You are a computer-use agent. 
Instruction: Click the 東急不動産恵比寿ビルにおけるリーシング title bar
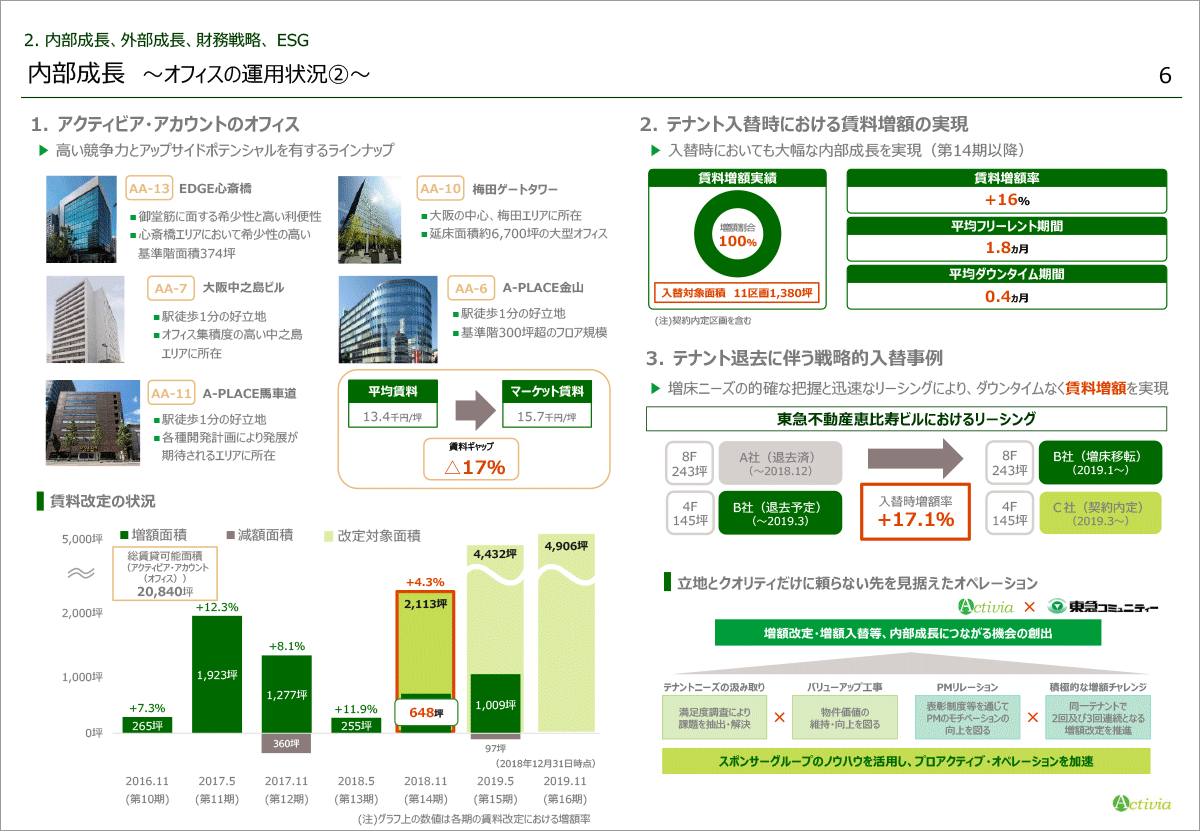(x=906, y=418)
